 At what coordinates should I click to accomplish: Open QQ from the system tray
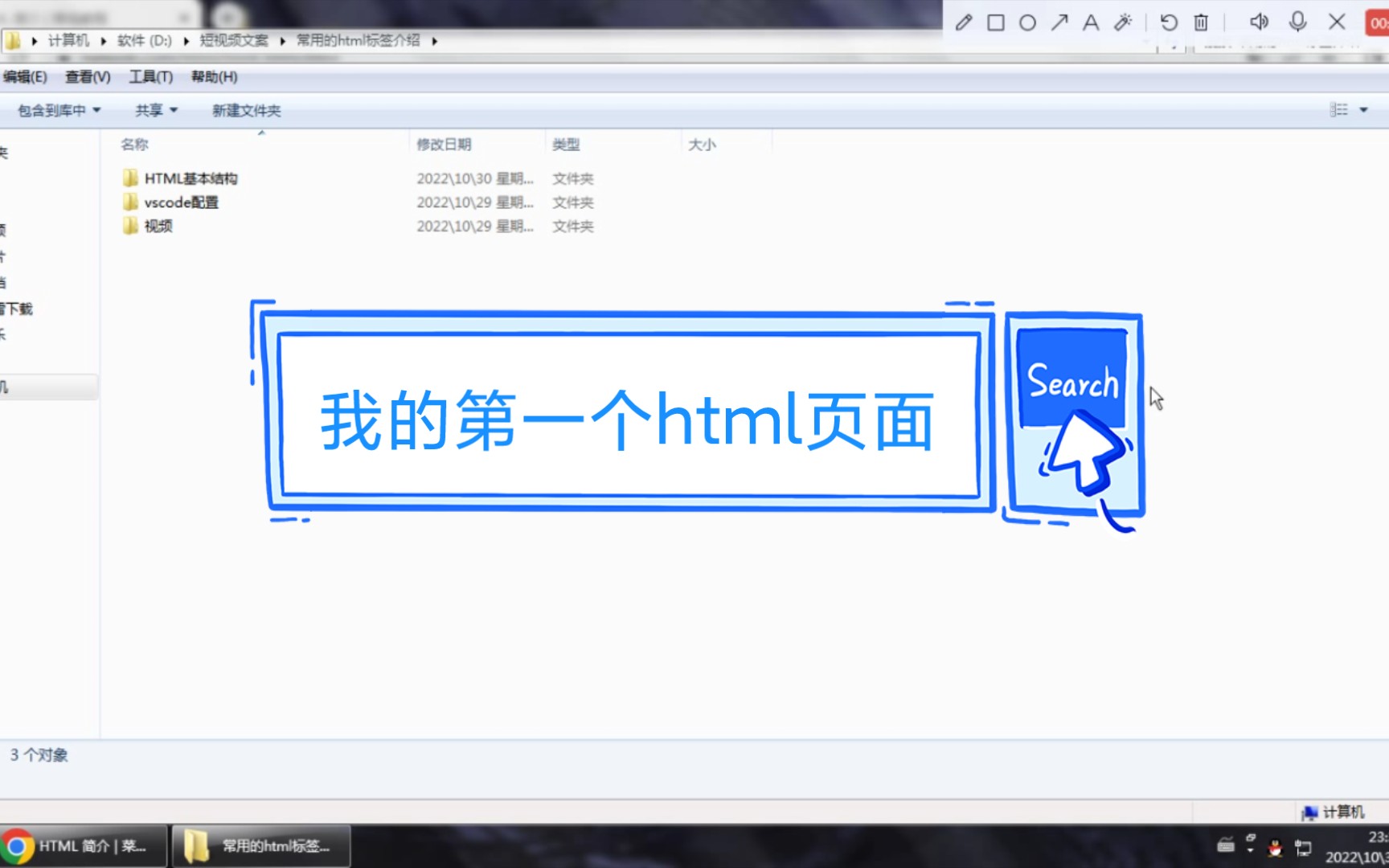pyautogui.click(x=1274, y=848)
